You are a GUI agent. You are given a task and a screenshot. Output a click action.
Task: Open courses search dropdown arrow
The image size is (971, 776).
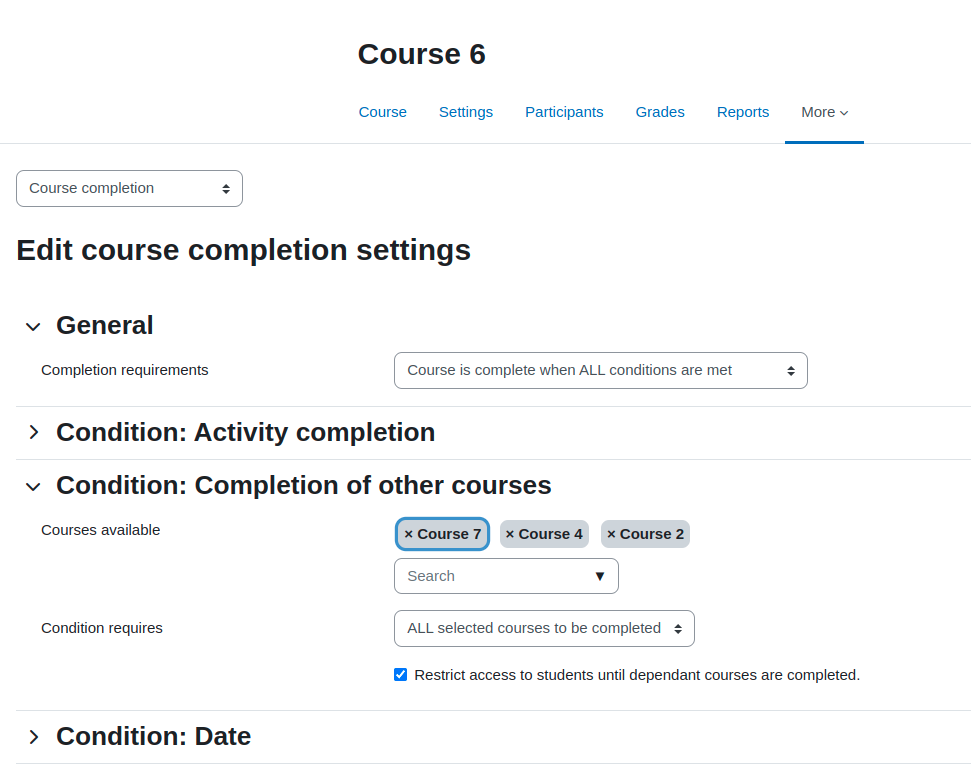coord(599,576)
